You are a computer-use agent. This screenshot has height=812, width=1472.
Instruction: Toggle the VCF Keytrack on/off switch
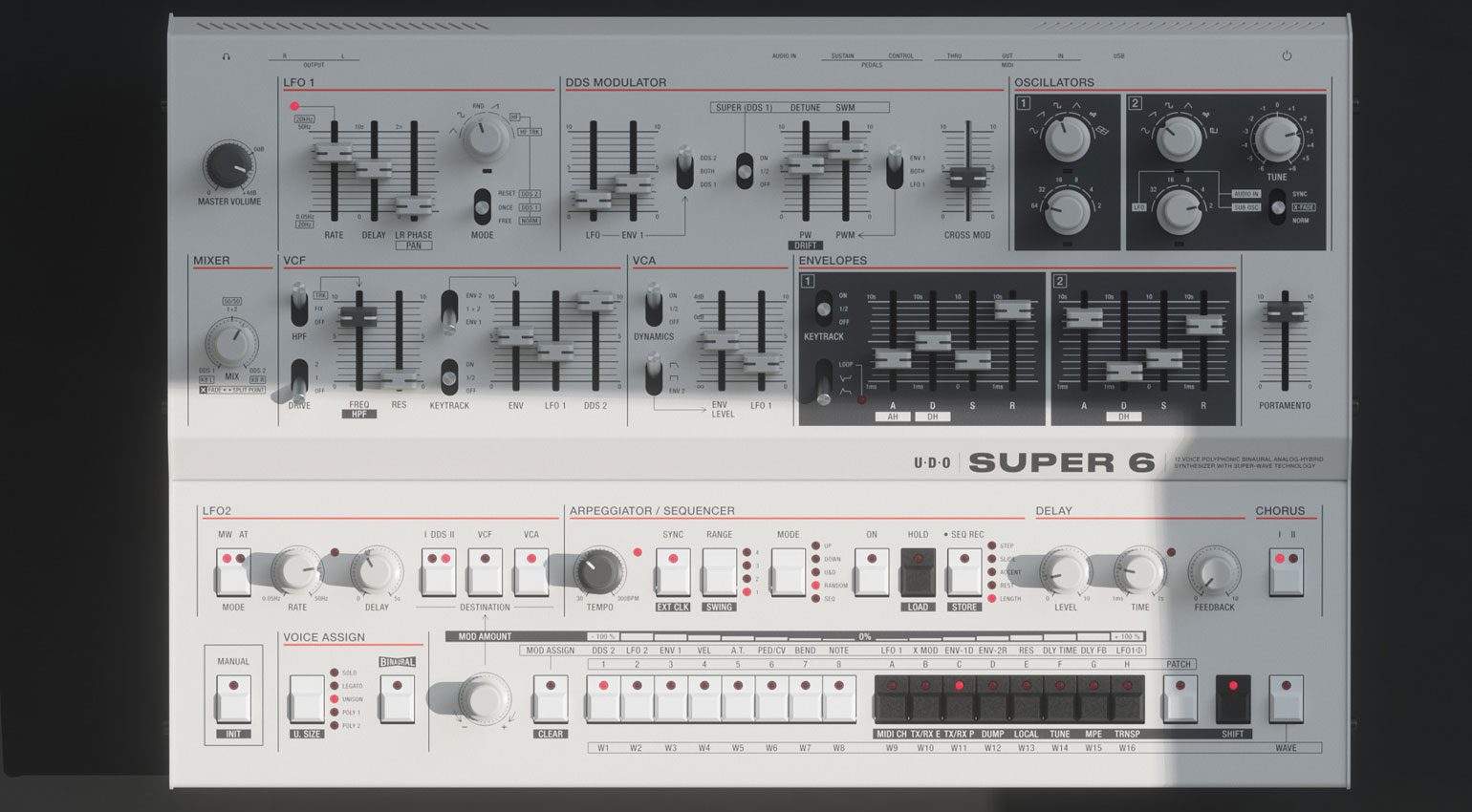(448, 377)
